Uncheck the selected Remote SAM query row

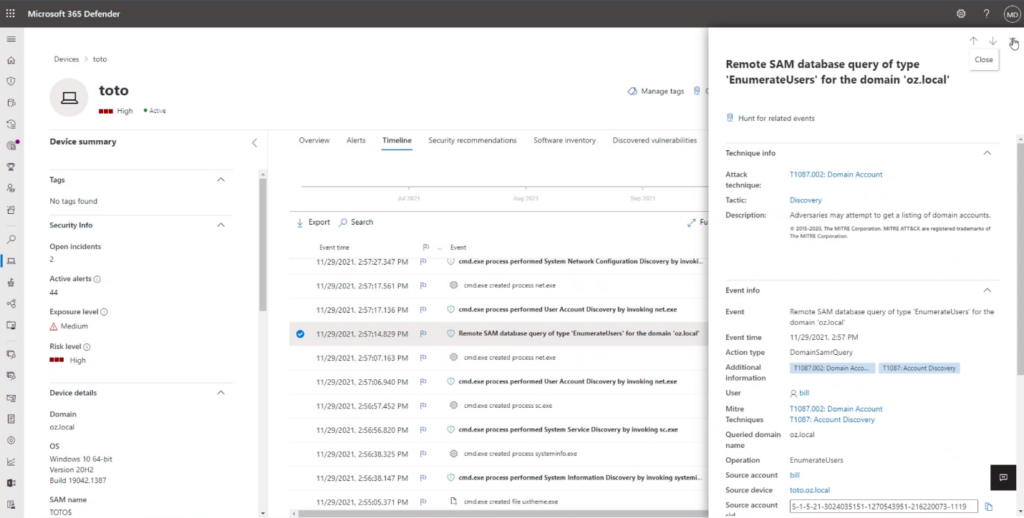(300, 334)
